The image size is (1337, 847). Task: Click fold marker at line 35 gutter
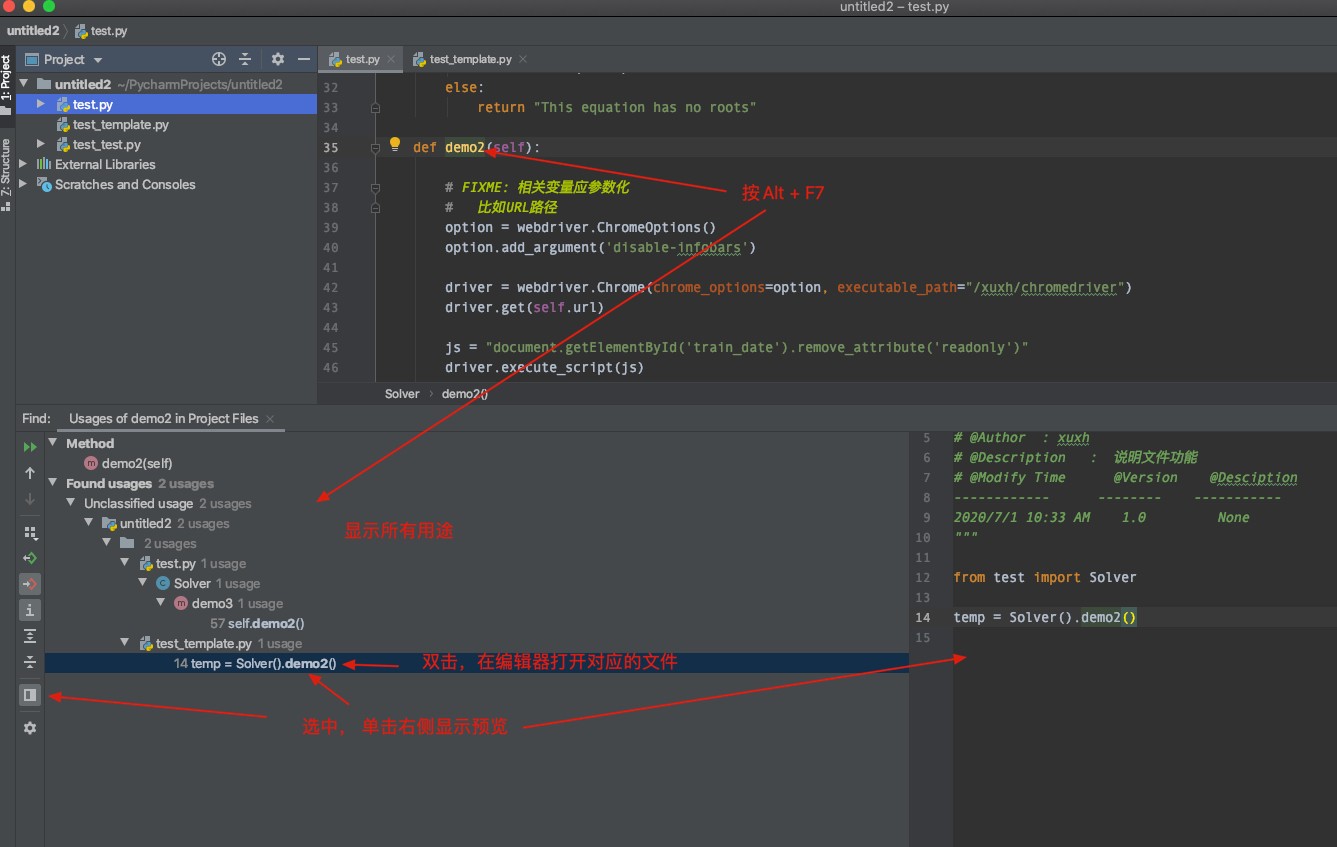[375, 147]
